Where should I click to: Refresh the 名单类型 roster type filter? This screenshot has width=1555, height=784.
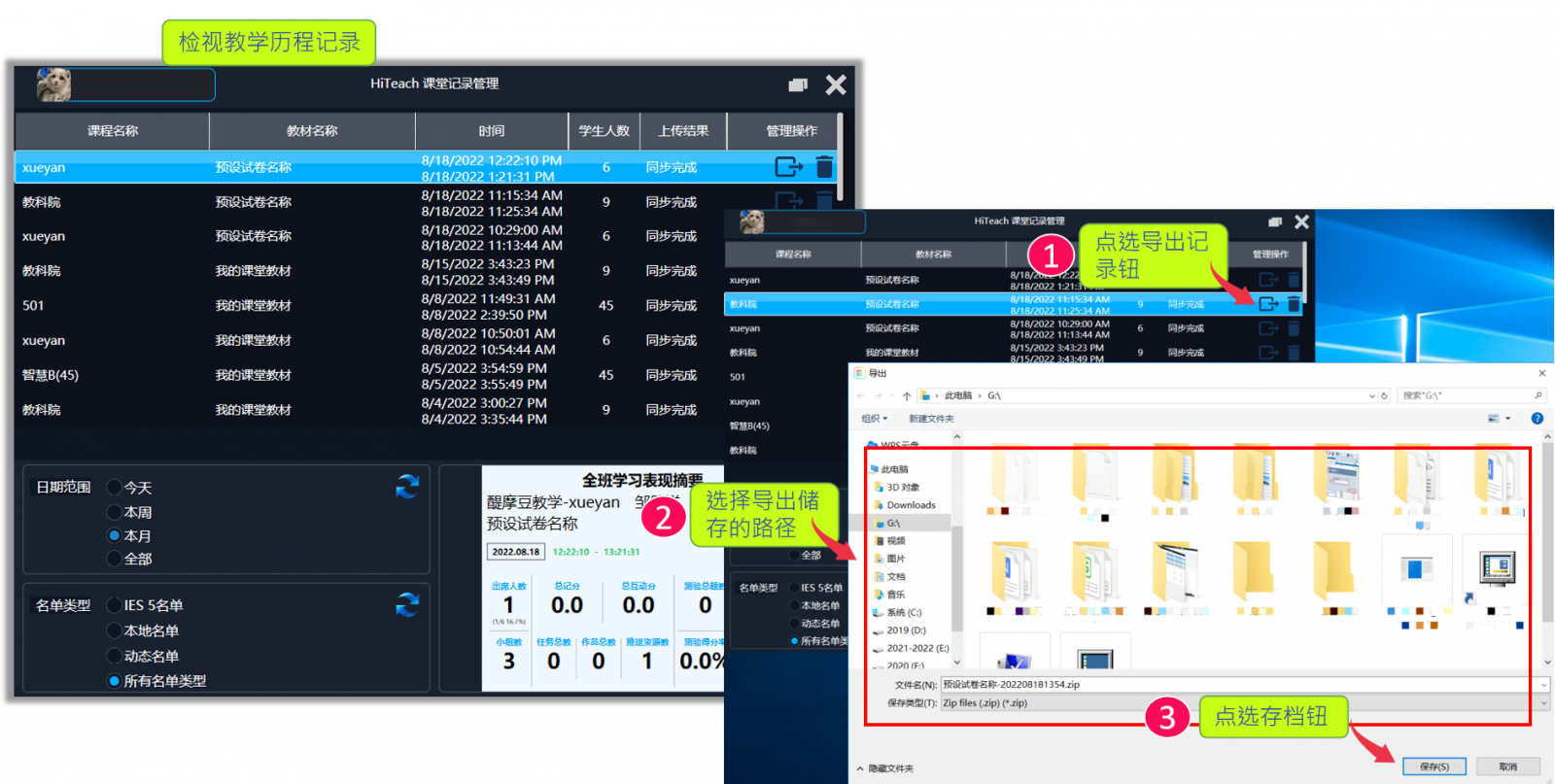point(407,605)
